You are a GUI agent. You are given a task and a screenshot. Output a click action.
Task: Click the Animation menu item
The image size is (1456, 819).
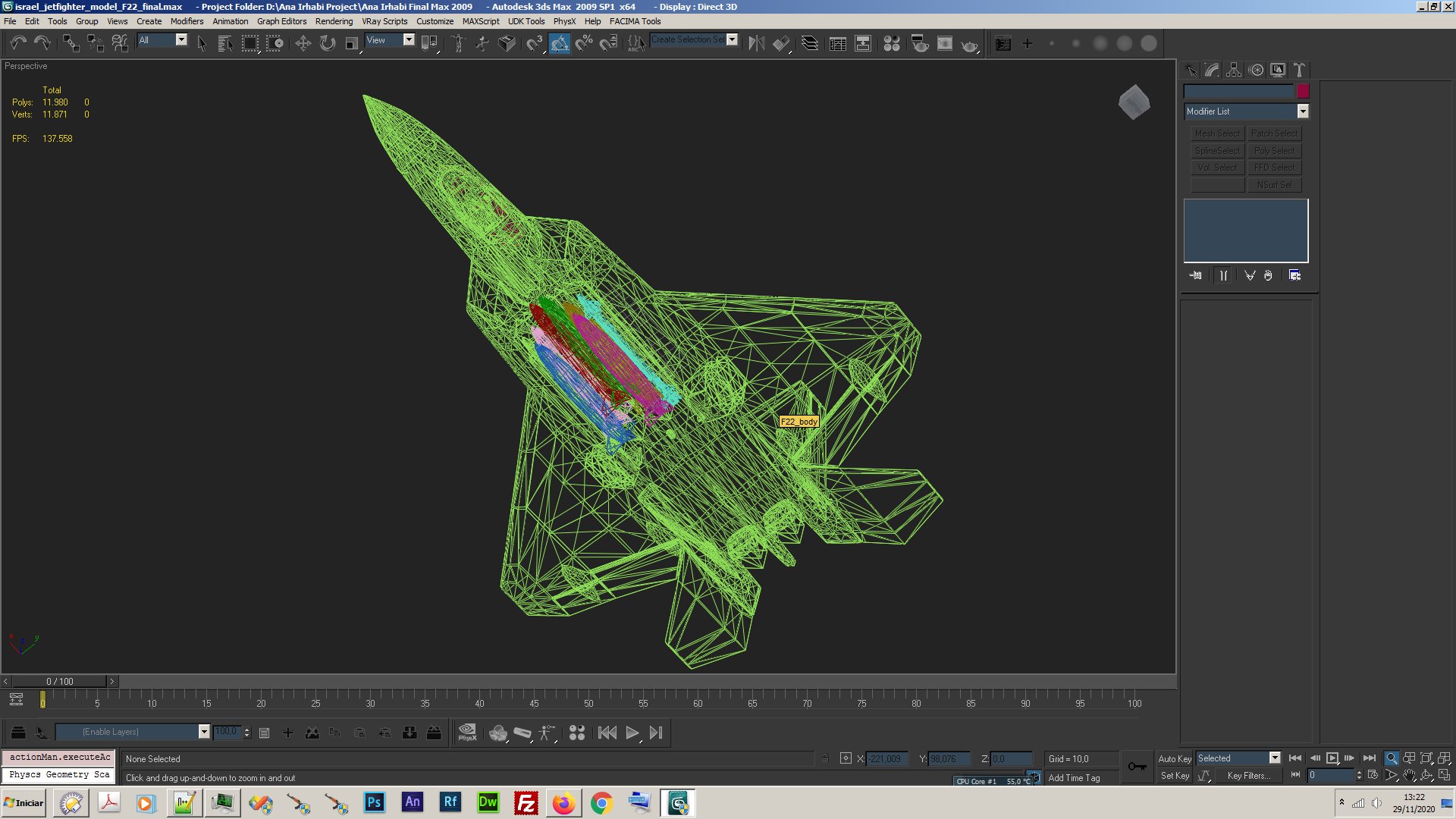pos(228,21)
